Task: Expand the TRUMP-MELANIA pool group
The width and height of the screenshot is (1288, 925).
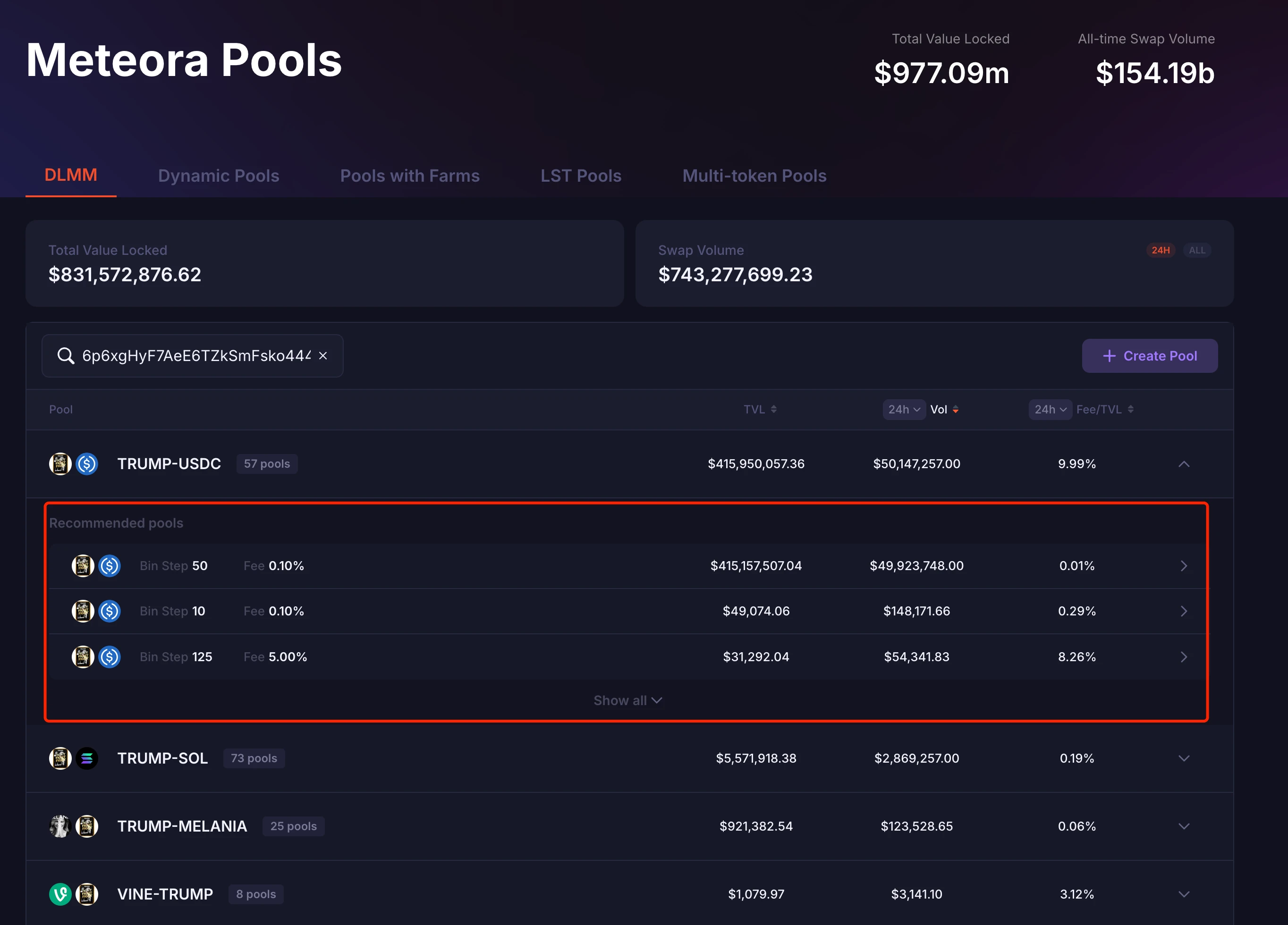Action: click(1184, 826)
